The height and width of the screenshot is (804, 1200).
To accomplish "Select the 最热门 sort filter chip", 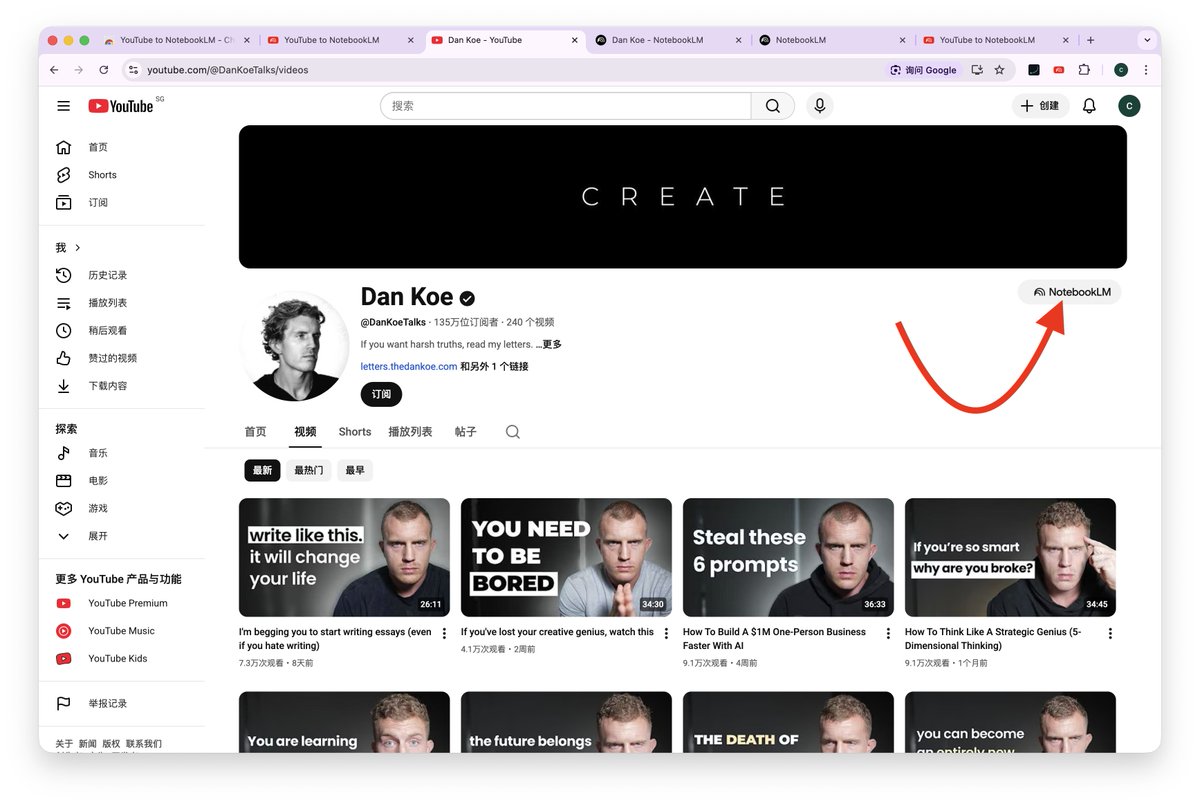I will pyautogui.click(x=308, y=470).
